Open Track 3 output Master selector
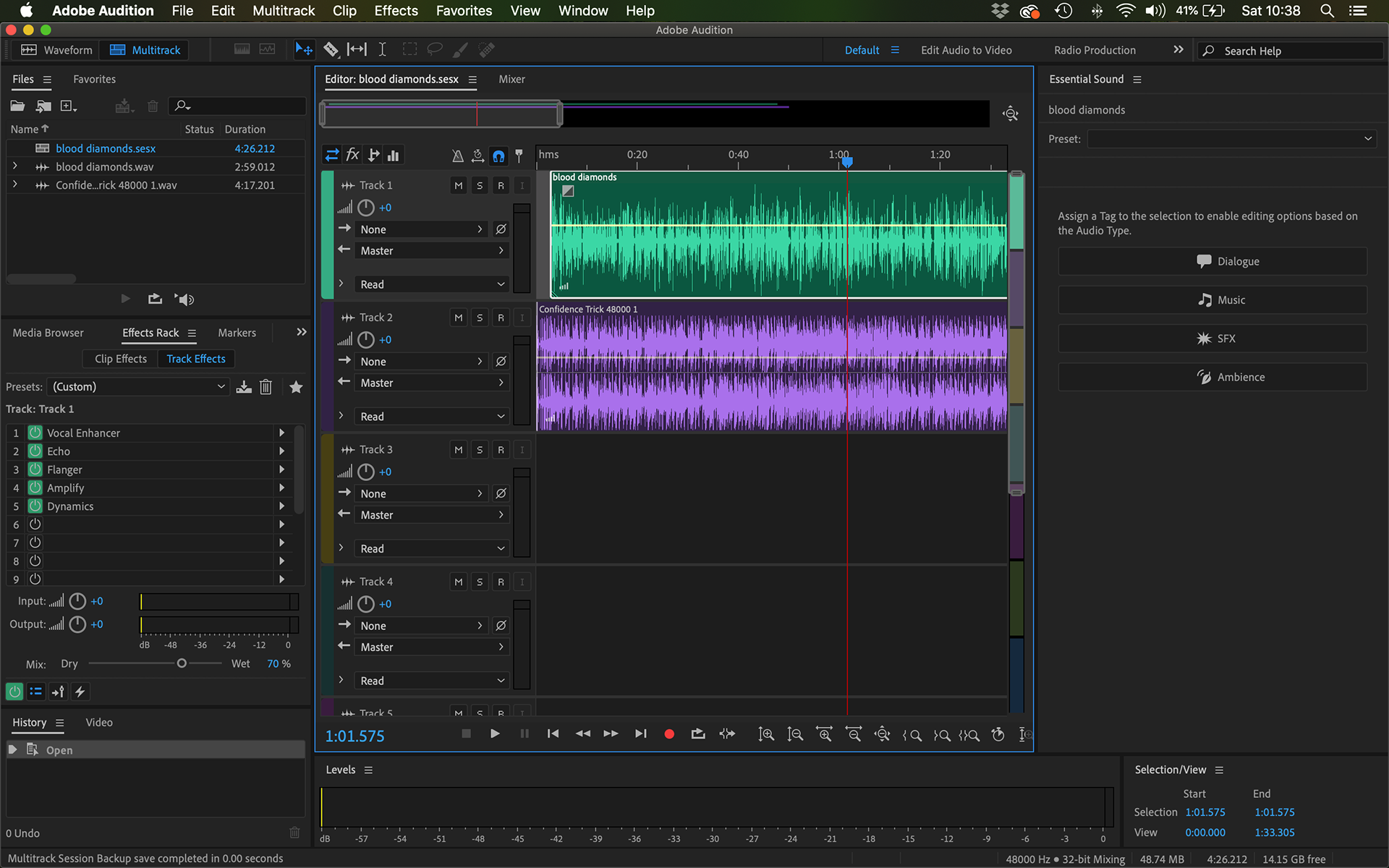This screenshot has width=1389, height=868. pos(433,515)
